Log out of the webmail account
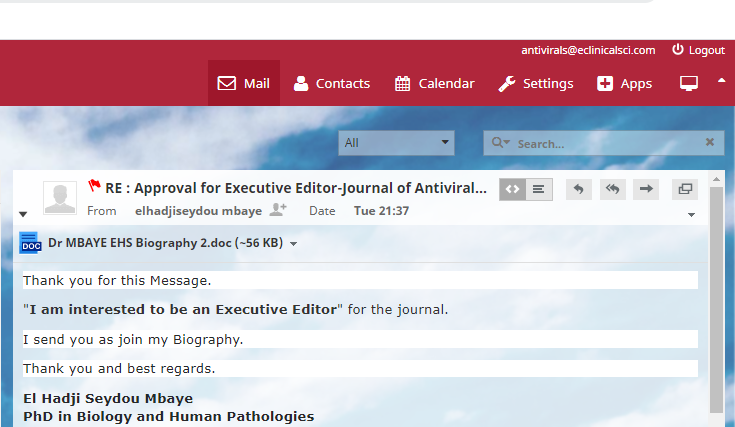 [x=698, y=50]
